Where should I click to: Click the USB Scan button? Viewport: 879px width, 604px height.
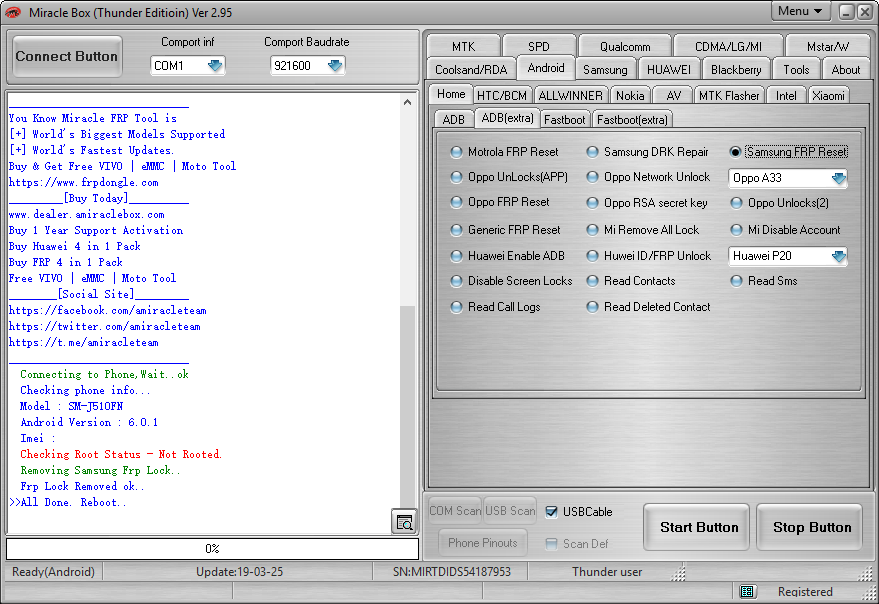coord(510,510)
